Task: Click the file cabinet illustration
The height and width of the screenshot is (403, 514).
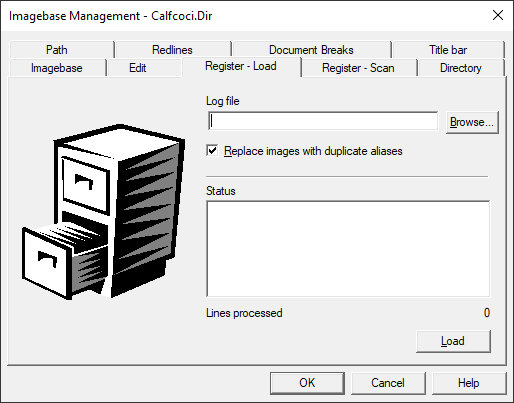Action: 103,212
